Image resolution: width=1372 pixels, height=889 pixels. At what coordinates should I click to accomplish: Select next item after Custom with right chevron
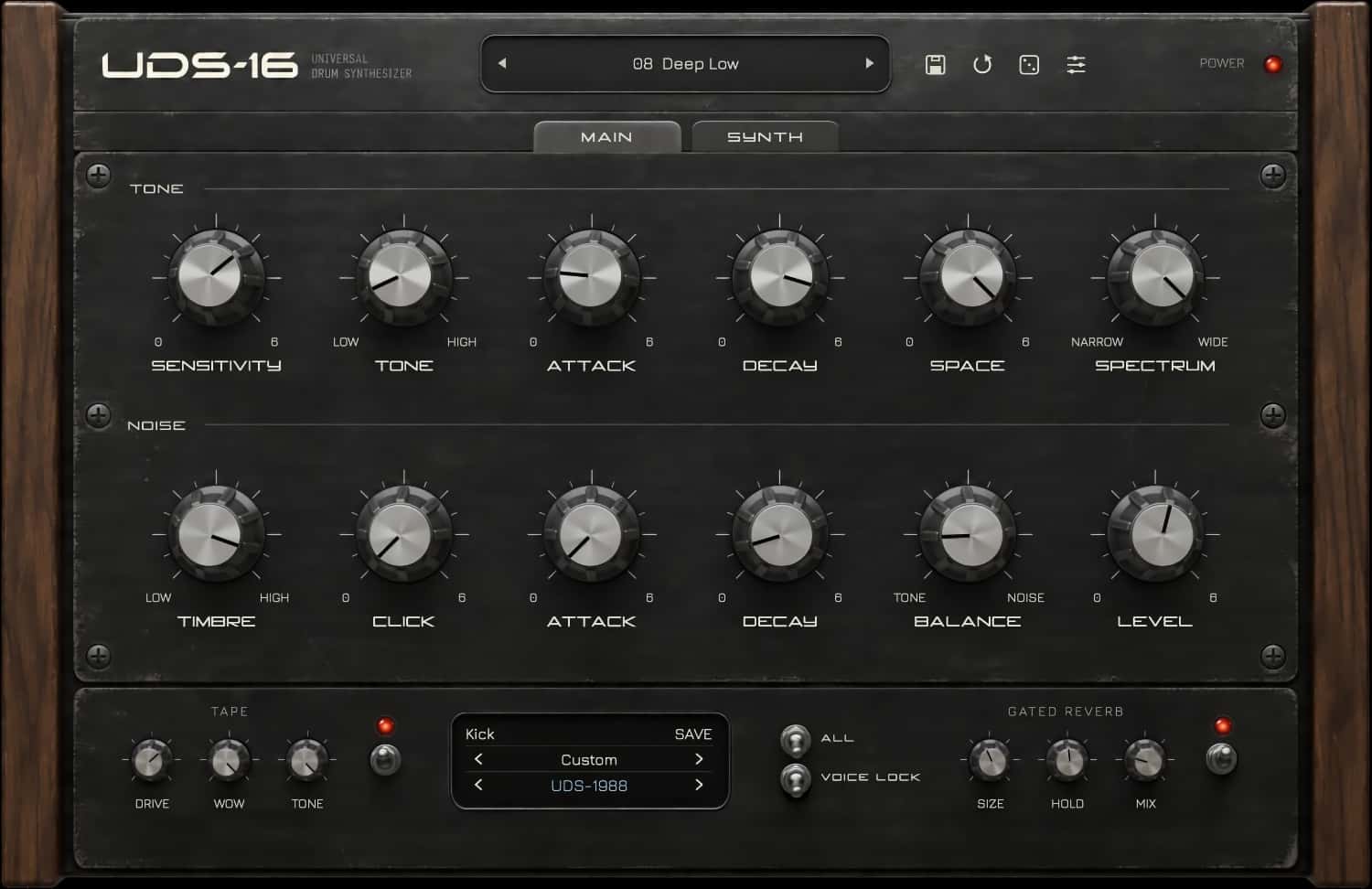tap(699, 759)
